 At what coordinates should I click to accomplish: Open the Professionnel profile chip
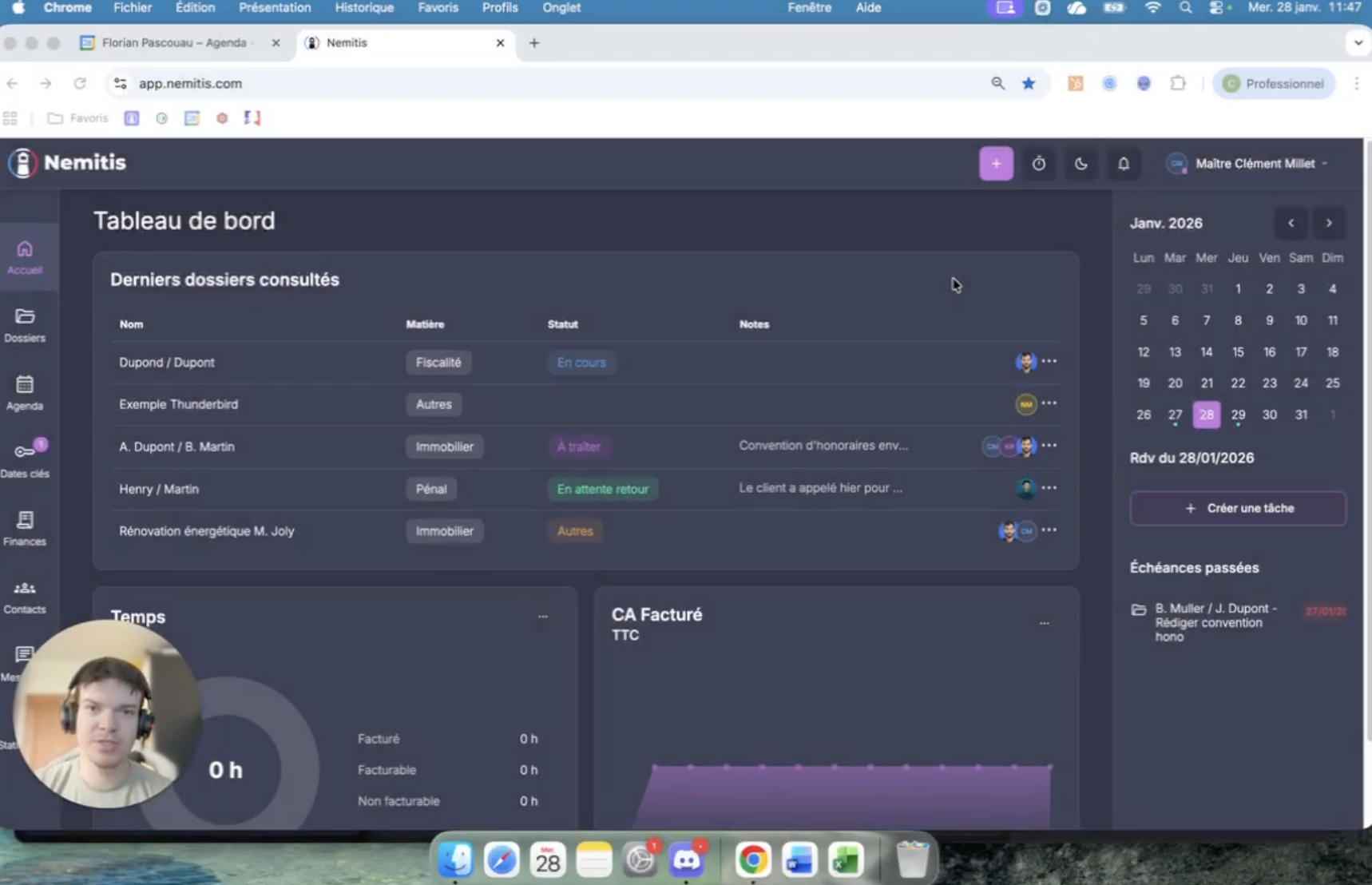[x=1274, y=84]
